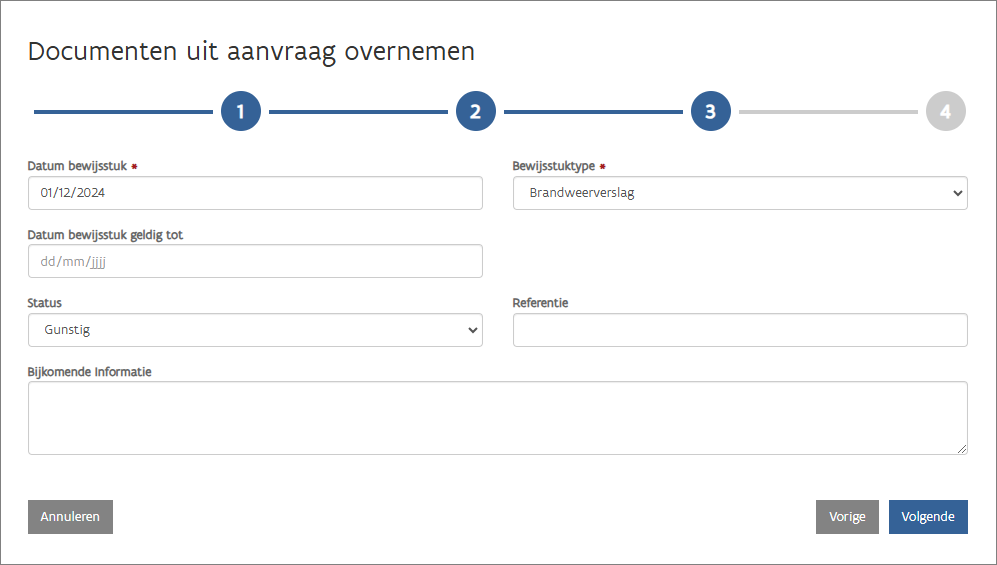The image size is (997, 565).
Task: Open the Bewijsstuktype dropdown showing Brandweerverslag
Action: (739, 193)
